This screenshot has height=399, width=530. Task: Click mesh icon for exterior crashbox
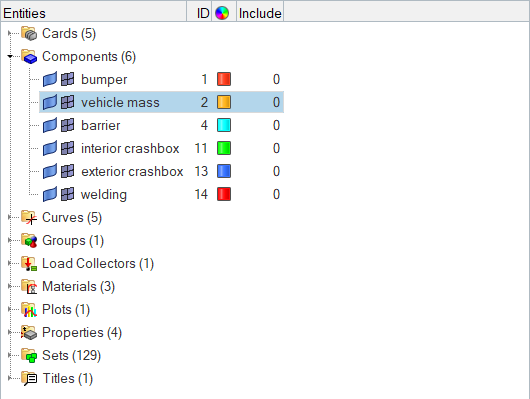point(68,171)
